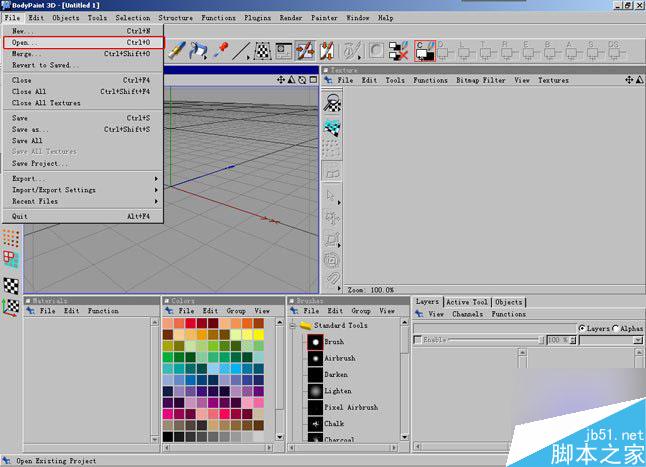Pick the black swatch in bottom row

pyautogui.click(x=168, y=437)
